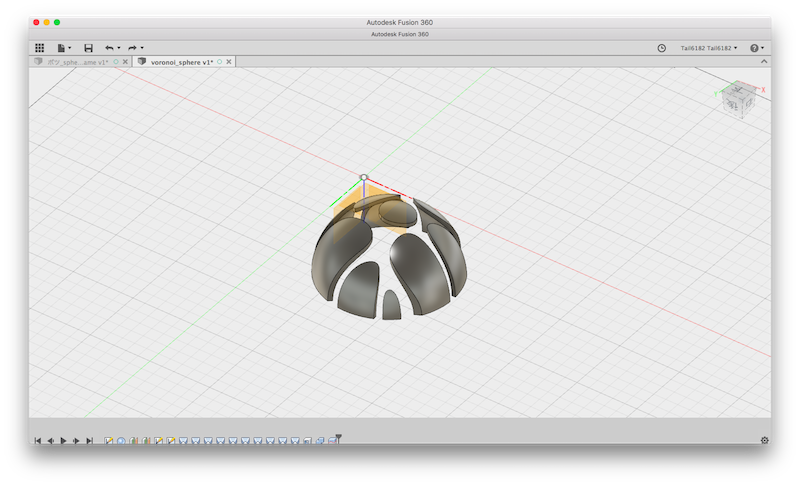The width and height of the screenshot is (800, 485).
Task: Undo the last action
Action: [x=109, y=48]
